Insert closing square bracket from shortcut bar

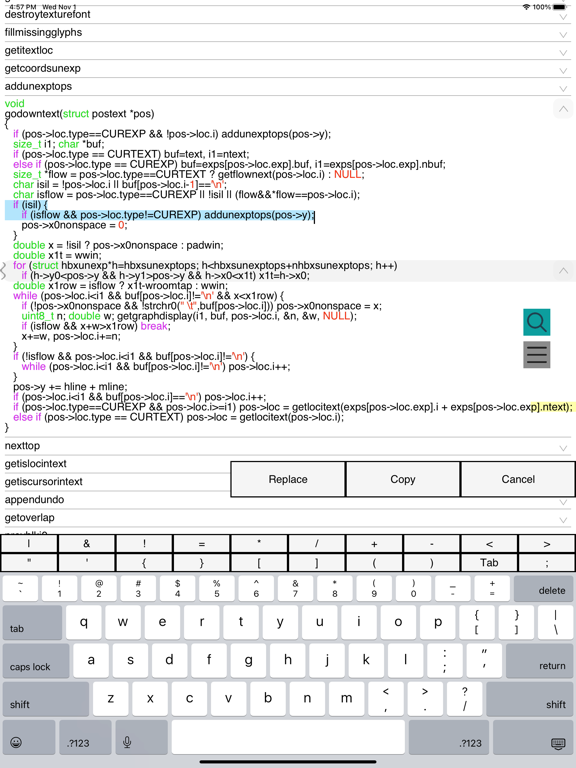click(317, 562)
